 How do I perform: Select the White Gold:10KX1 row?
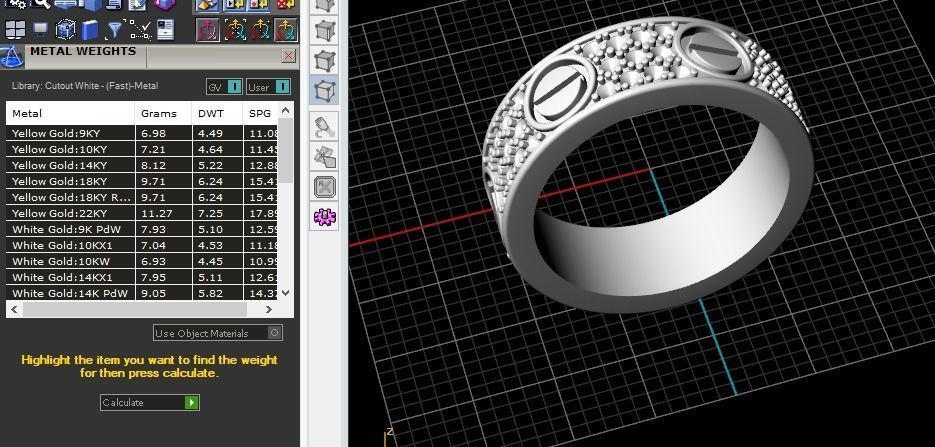click(142, 246)
